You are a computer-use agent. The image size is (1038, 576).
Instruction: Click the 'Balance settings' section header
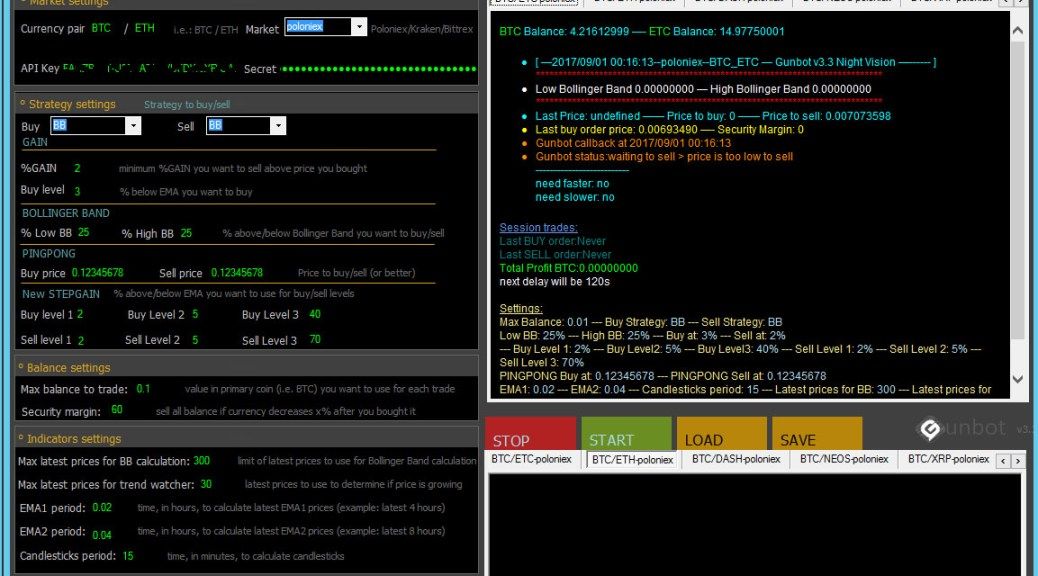point(68,367)
